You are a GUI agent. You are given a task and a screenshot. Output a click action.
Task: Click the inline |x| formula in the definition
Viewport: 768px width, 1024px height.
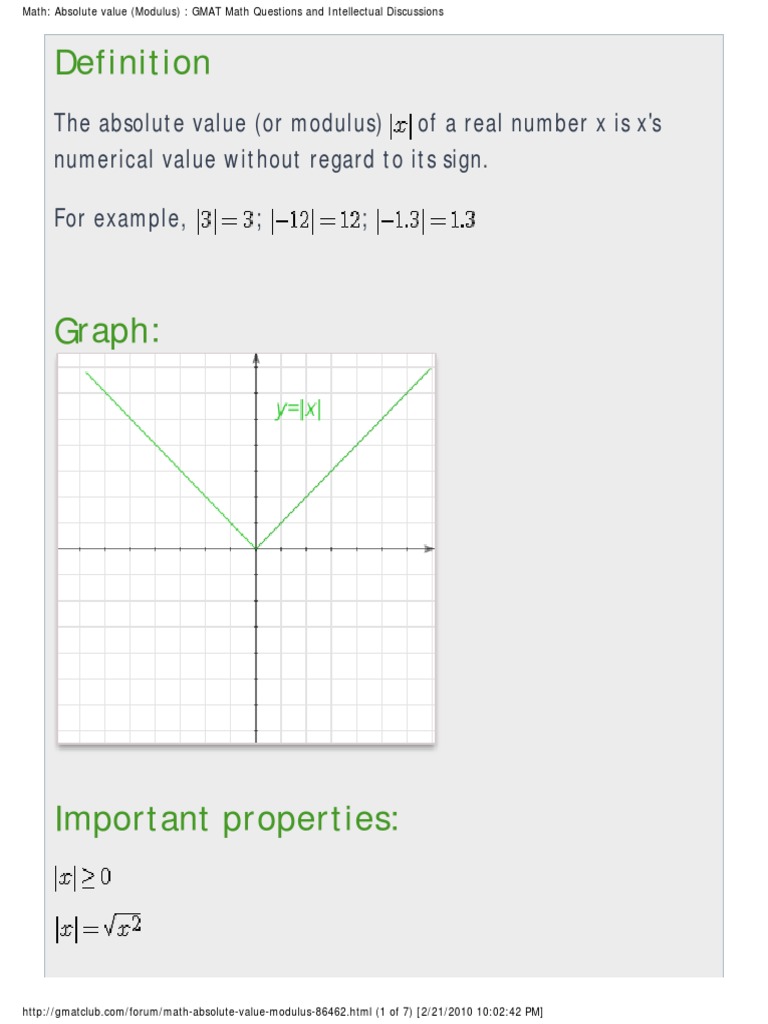click(x=400, y=125)
